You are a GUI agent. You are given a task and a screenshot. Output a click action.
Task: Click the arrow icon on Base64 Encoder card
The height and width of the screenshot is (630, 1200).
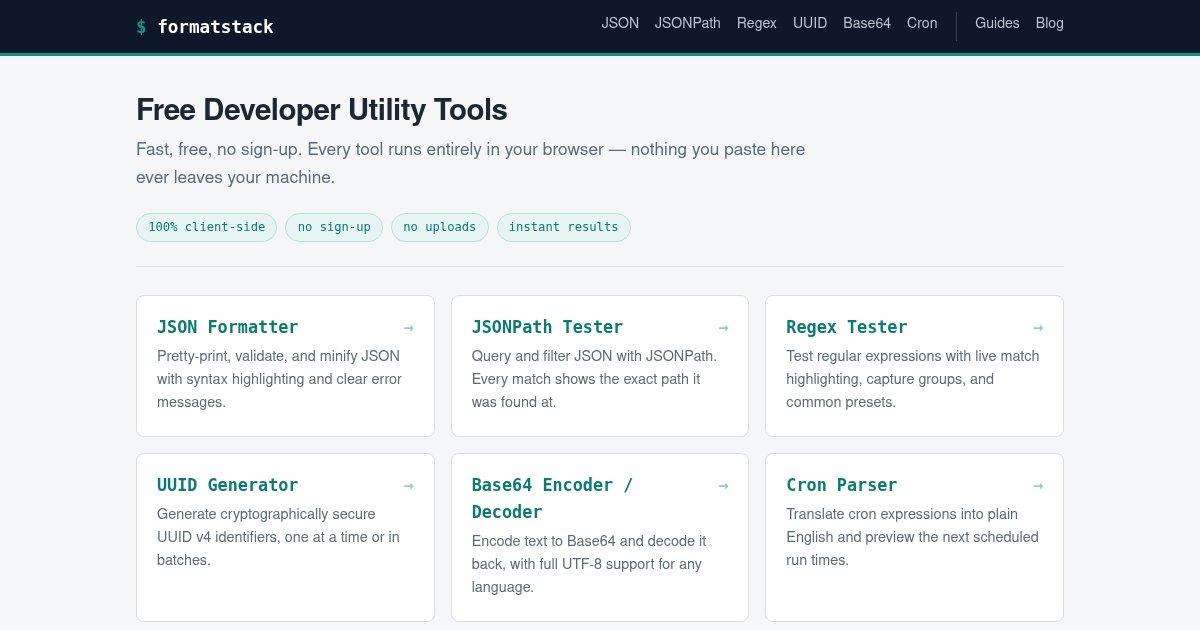click(x=723, y=485)
